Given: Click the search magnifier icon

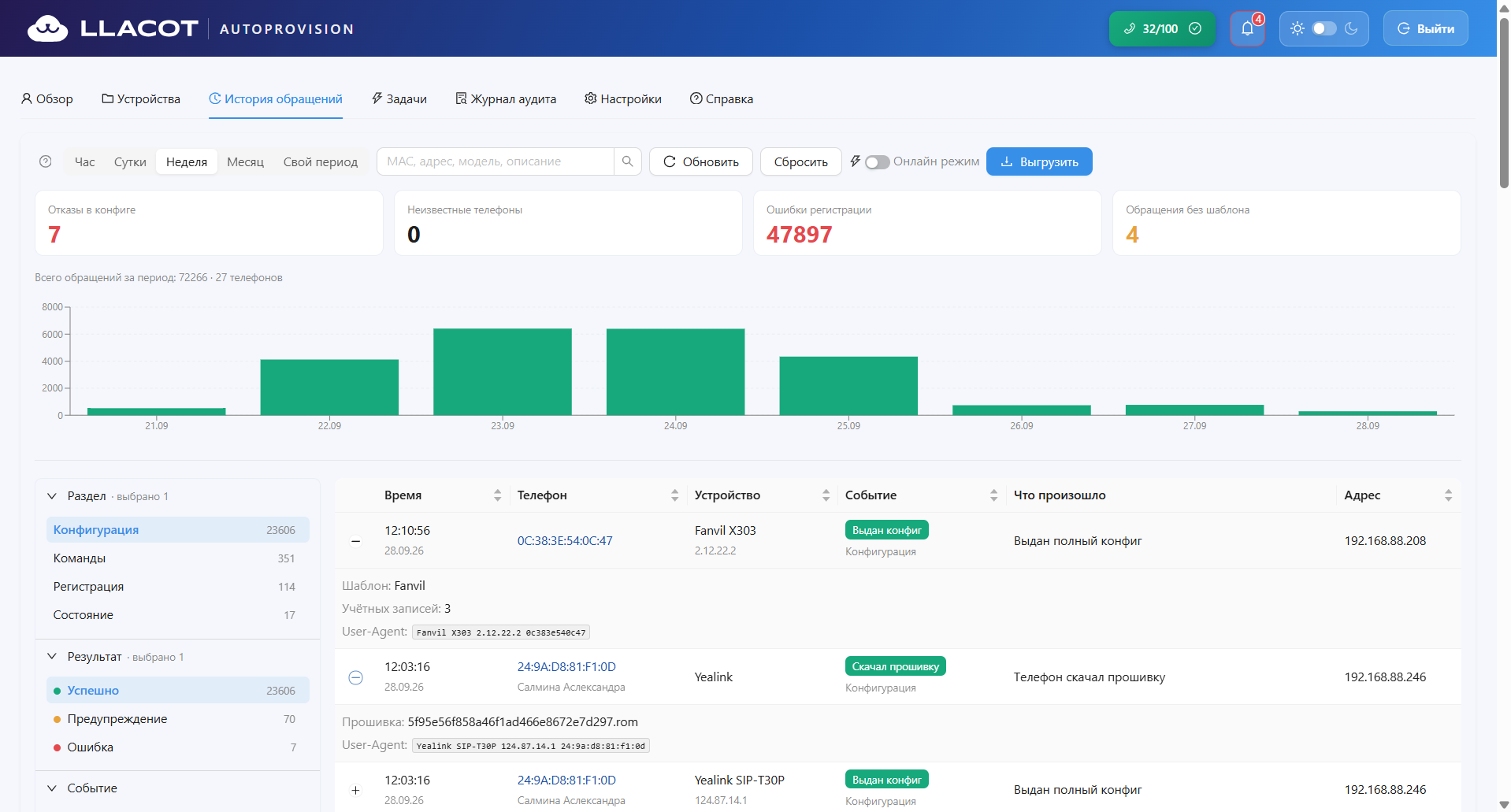Looking at the screenshot, I should coord(627,161).
